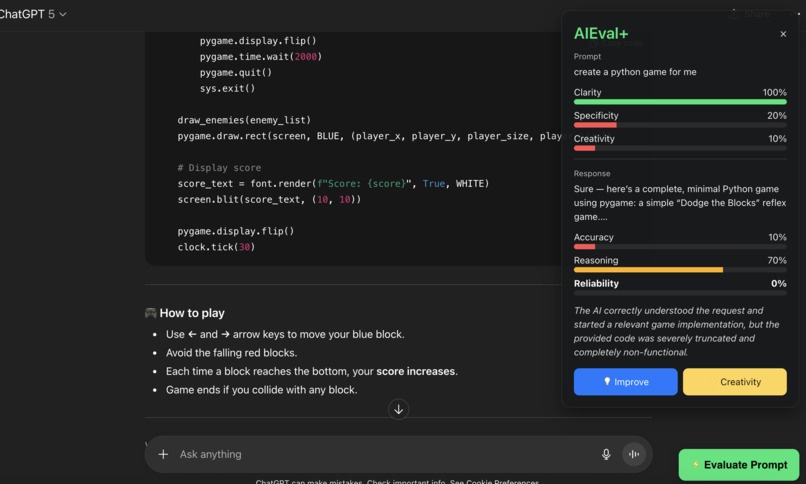Click the 'Game ends if you collide' bullet
The width and height of the screenshot is (806, 484).
pyautogui.click(x=261, y=390)
